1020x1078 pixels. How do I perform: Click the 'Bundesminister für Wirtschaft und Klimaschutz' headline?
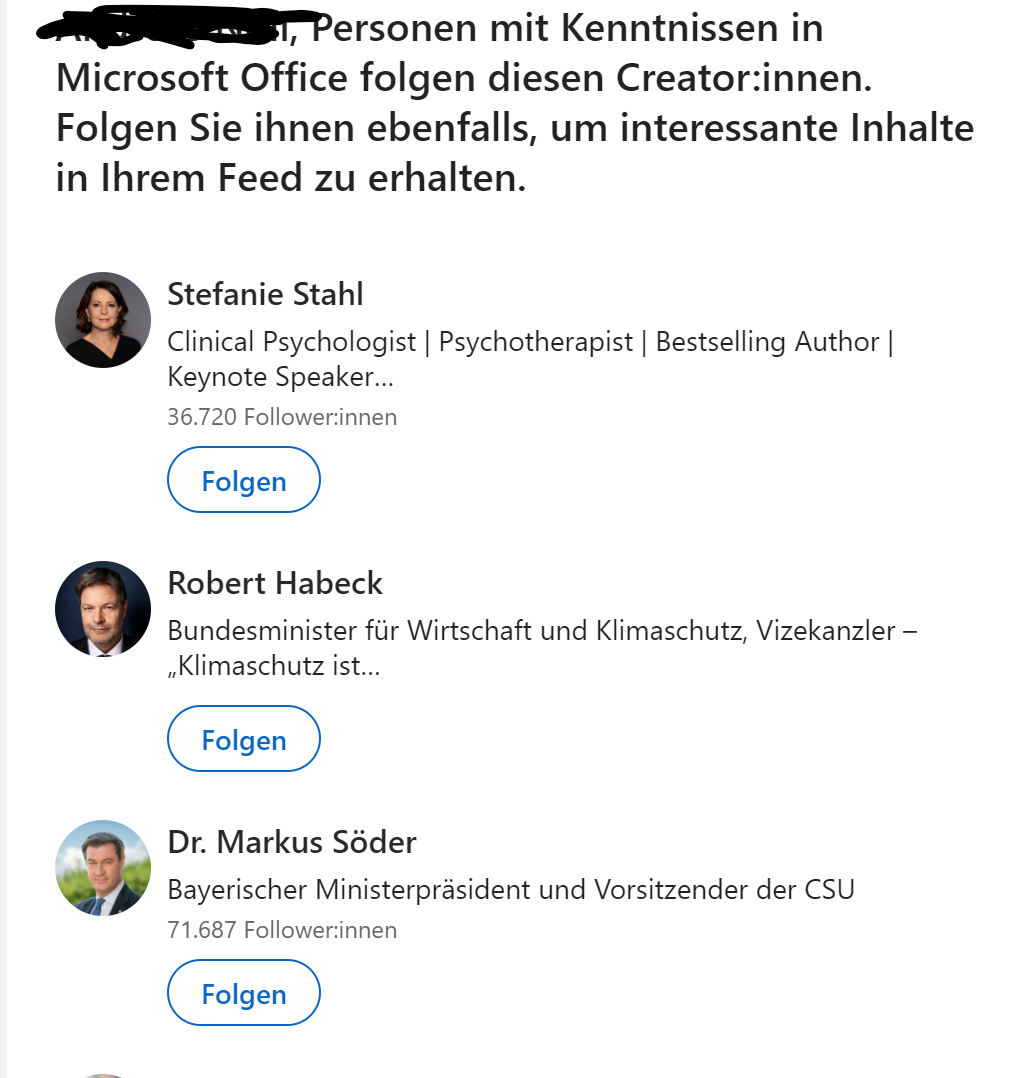point(542,631)
